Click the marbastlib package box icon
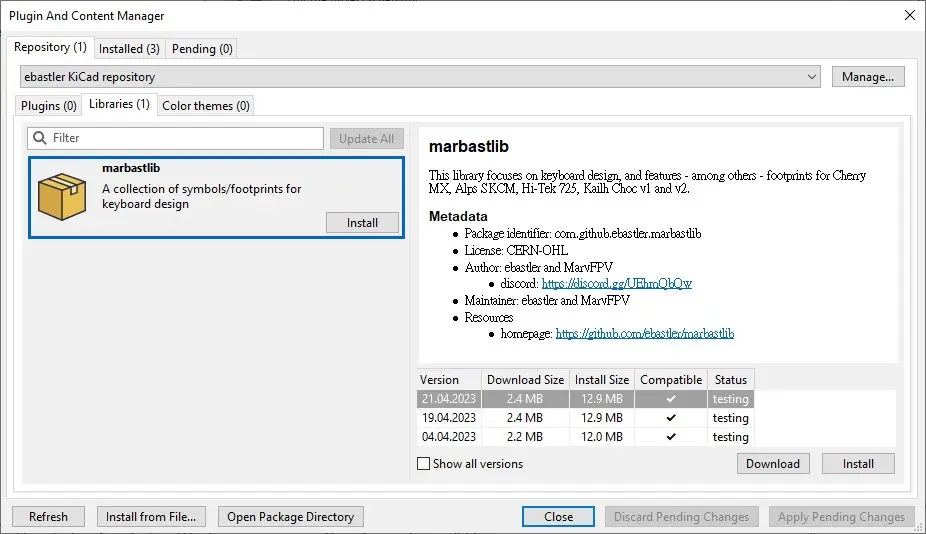 coord(61,196)
